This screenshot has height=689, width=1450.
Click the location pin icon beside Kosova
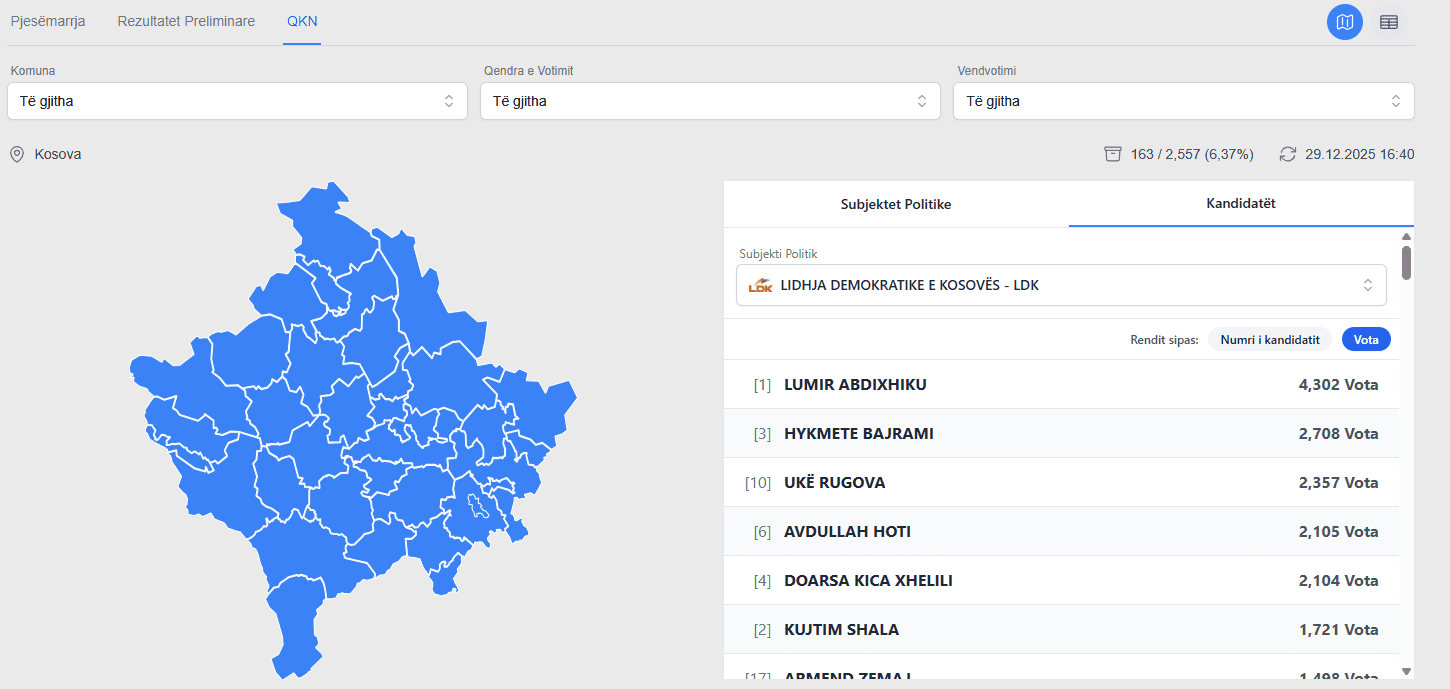pos(17,155)
